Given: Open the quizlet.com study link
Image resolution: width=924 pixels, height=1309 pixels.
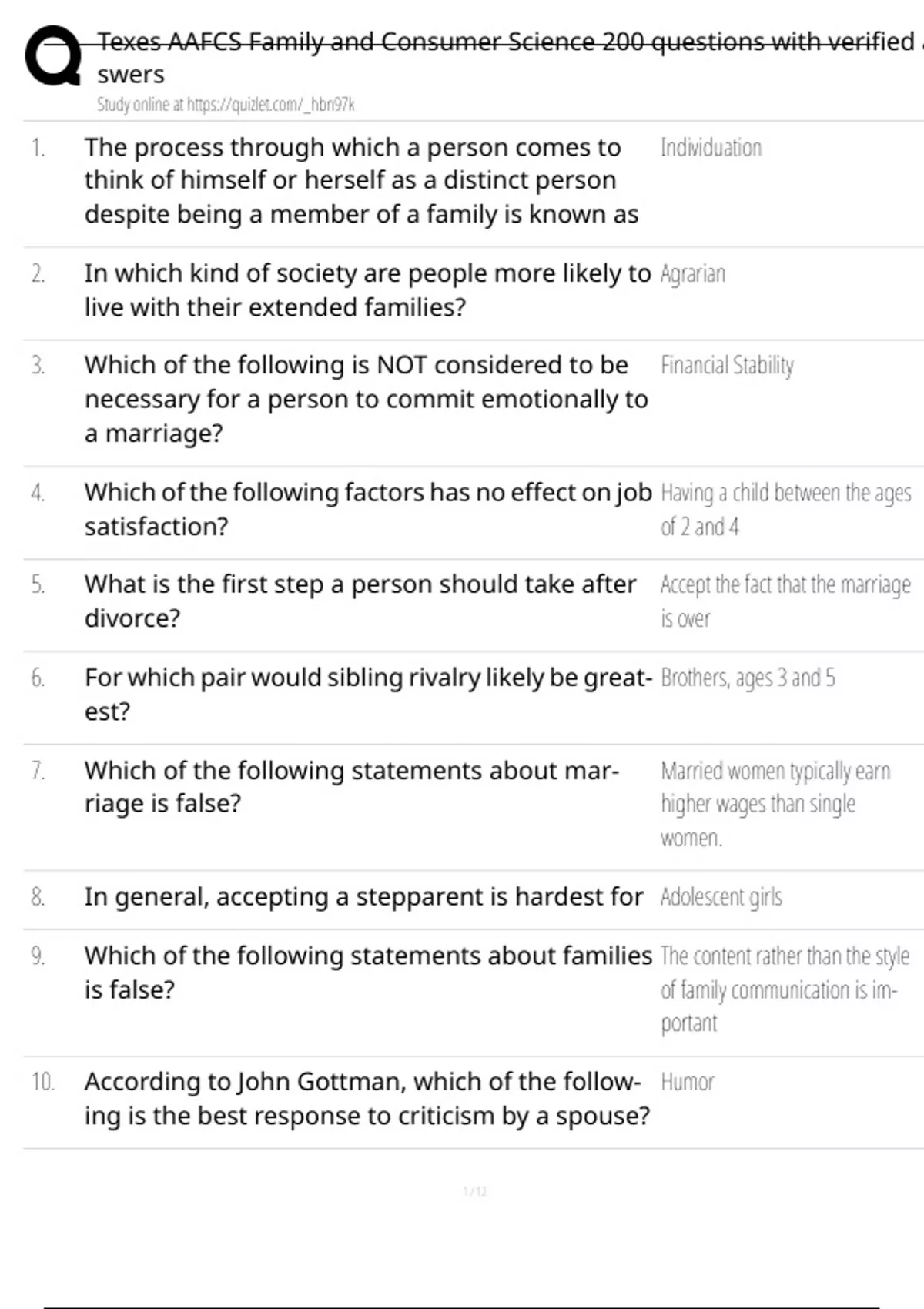Looking at the screenshot, I should [226, 105].
